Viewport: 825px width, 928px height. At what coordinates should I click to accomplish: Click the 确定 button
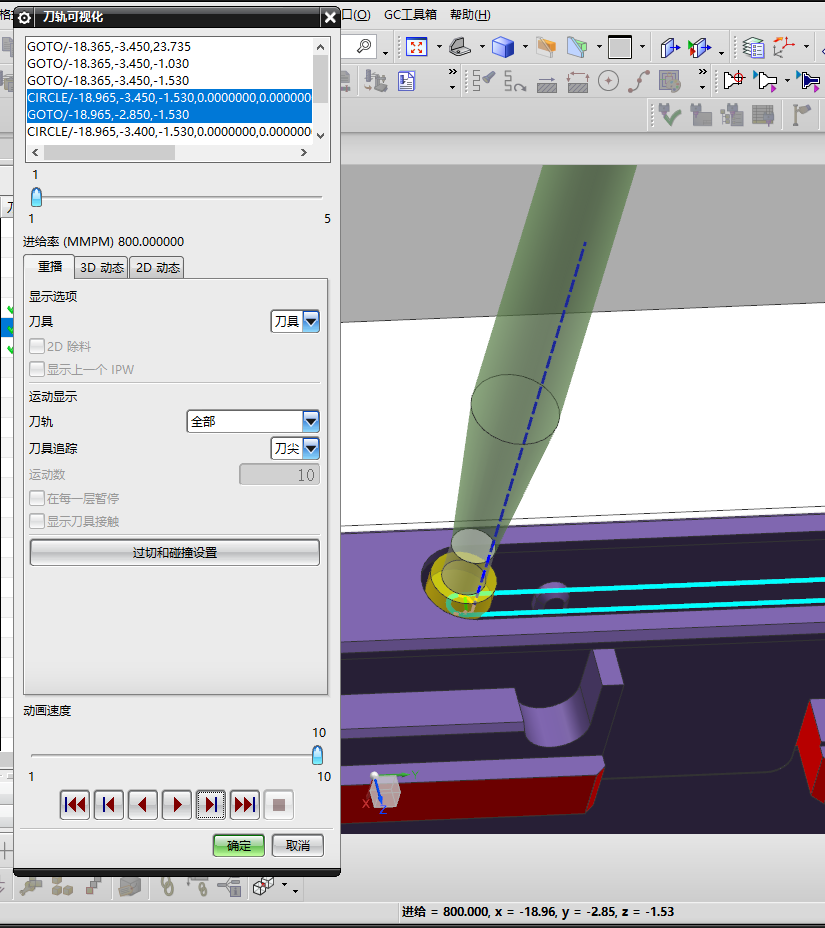pos(239,846)
